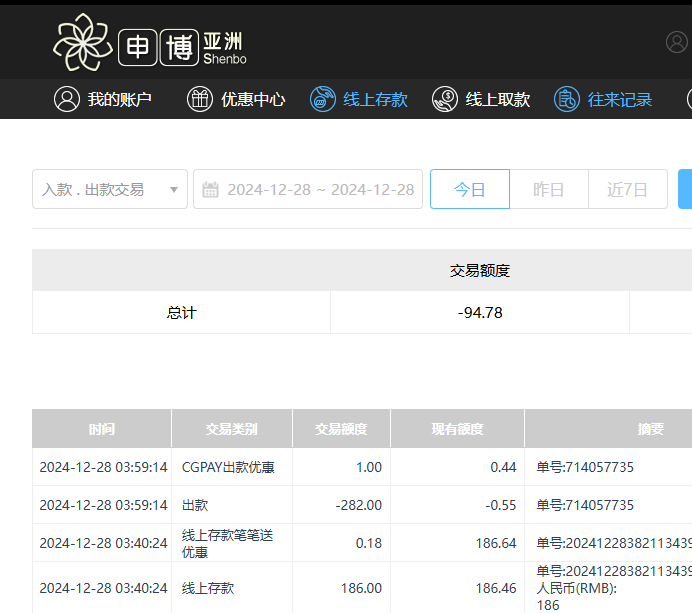Click the 优惠中心 gift icon
The height and width of the screenshot is (613, 692).
pos(200,99)
